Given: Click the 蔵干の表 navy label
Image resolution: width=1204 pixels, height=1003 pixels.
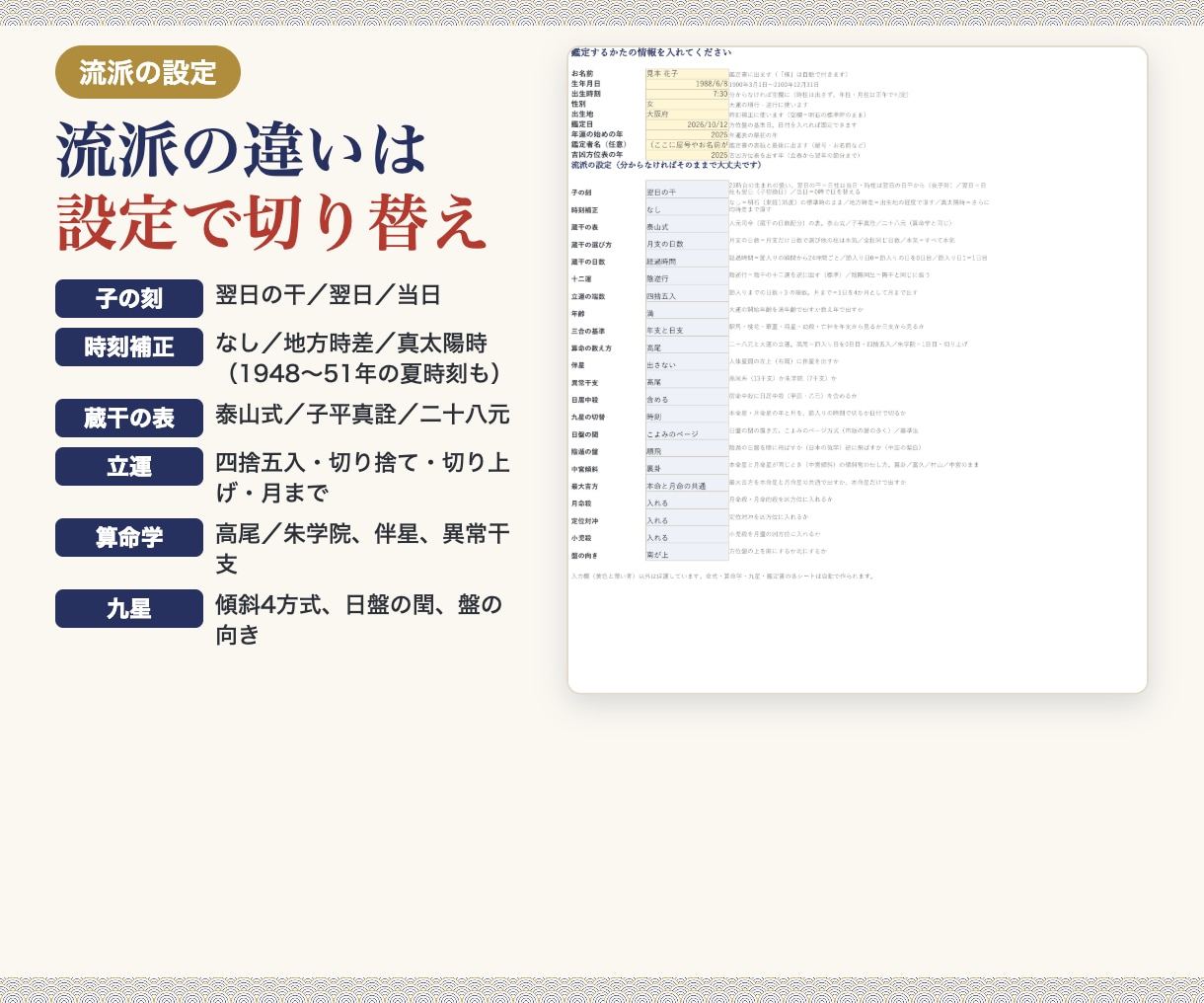Looking at the screenshot, I should coord(129,418).
